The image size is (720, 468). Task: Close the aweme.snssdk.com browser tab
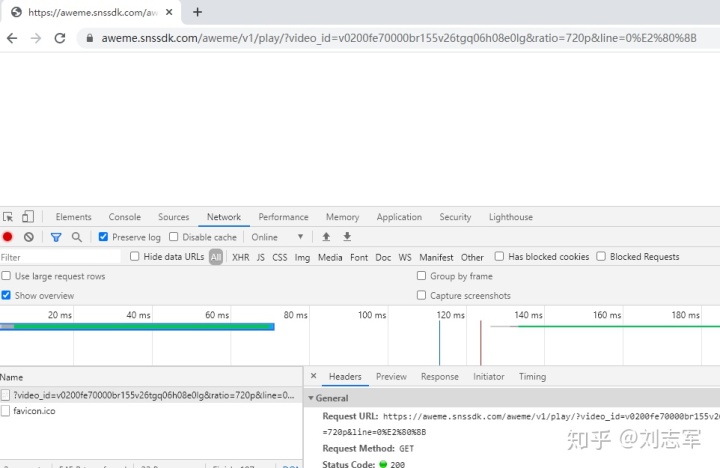tap(169, 12)
